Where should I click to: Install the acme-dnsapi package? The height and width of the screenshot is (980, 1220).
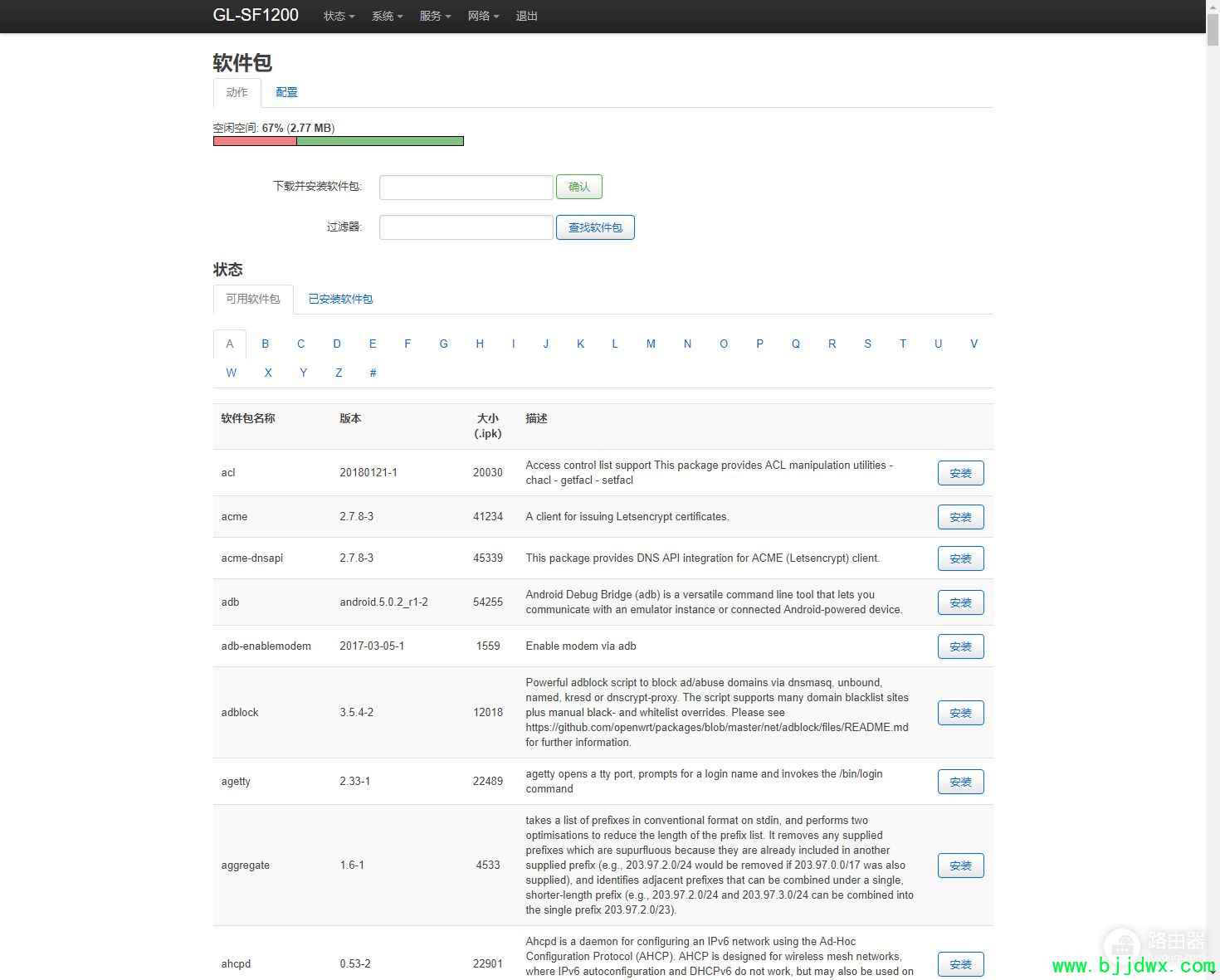pos(961,558)
